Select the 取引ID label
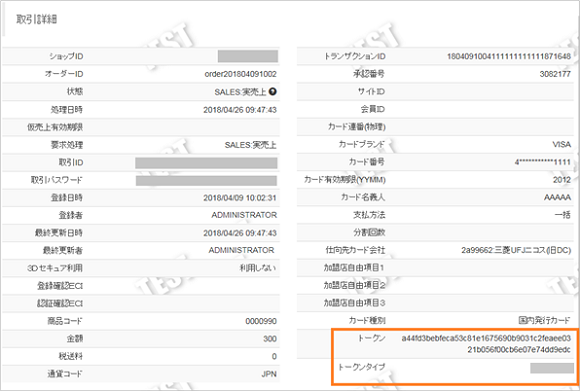 click(x=71, y=162)
